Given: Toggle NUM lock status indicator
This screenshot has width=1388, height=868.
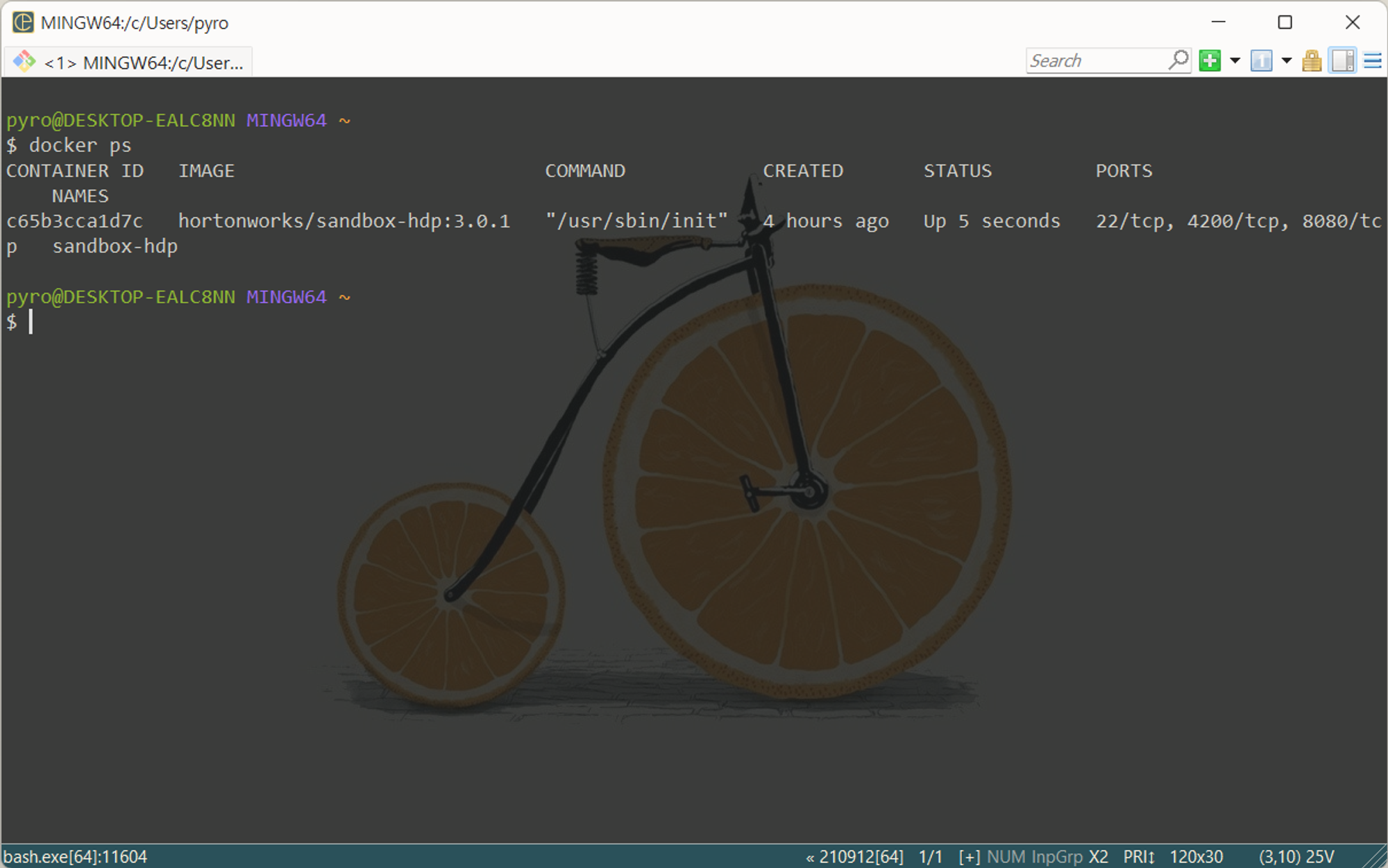Looking at the screenshot, I should tap(1006, 857).
